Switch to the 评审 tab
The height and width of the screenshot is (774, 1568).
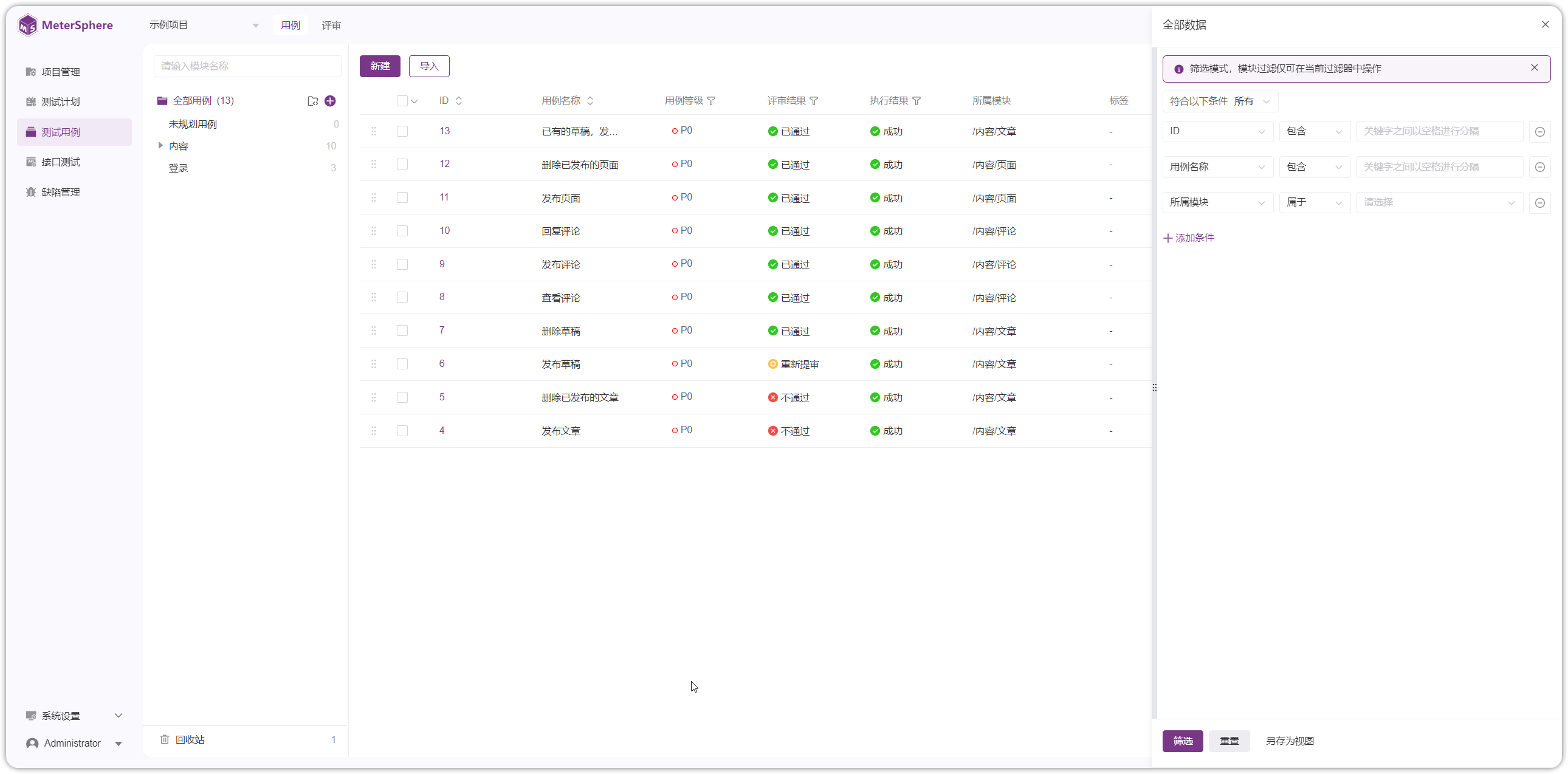pyautogui.click(x=331, y=25)
